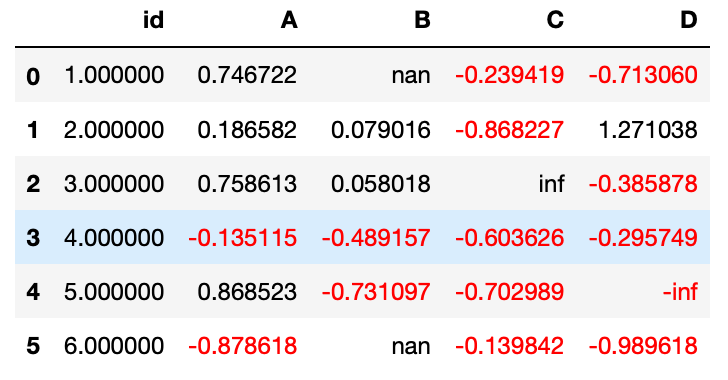Image resolution: width=728 pixels, height=380 pixels.
Task: Click red cell value -0.868227
Action: [510, 130]
